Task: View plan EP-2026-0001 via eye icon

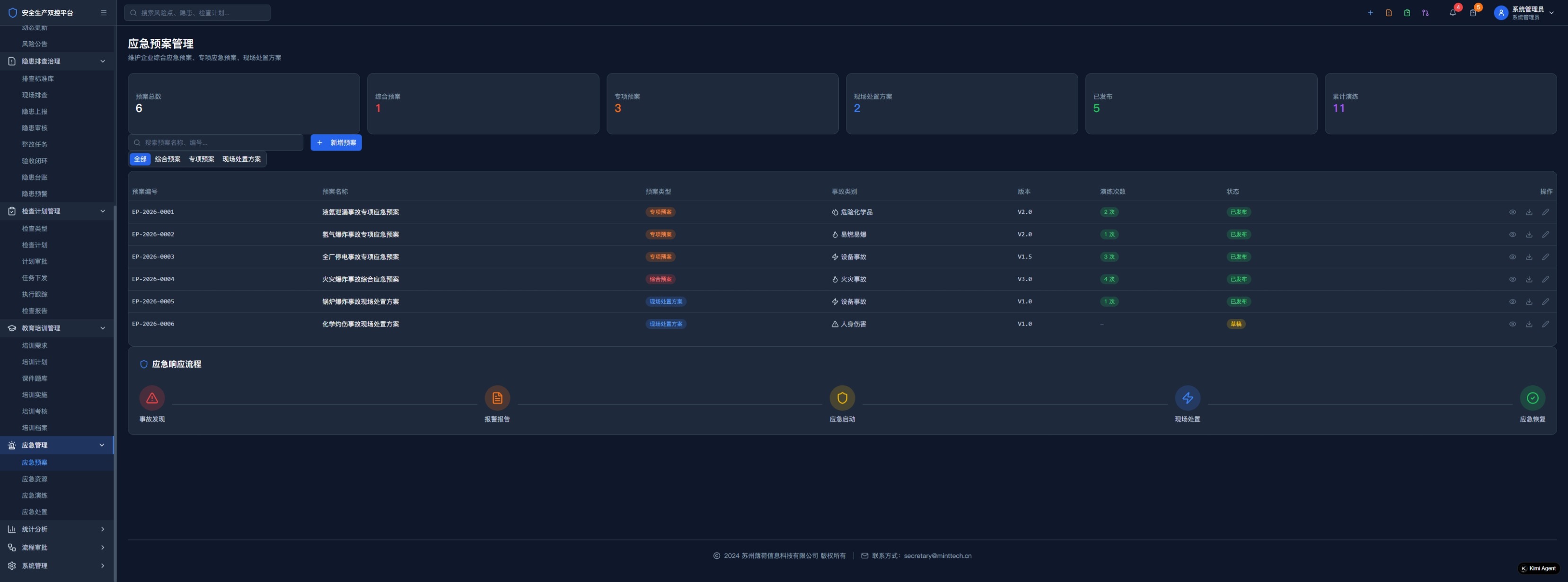Action: point(1512,212)
